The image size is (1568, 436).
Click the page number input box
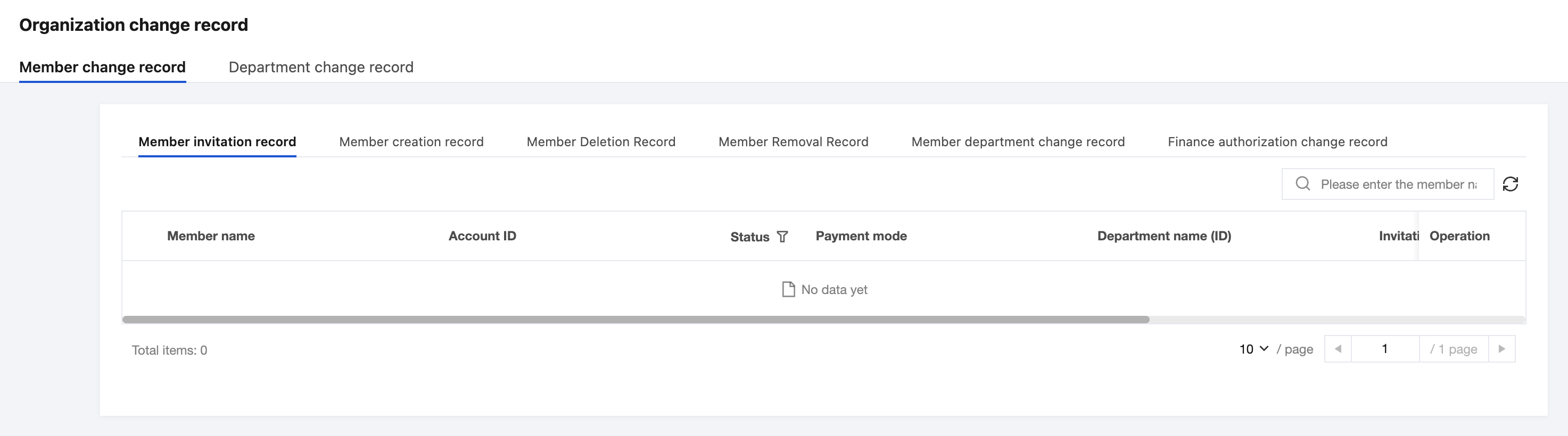pyautogui.click(x=1385, y=349)
